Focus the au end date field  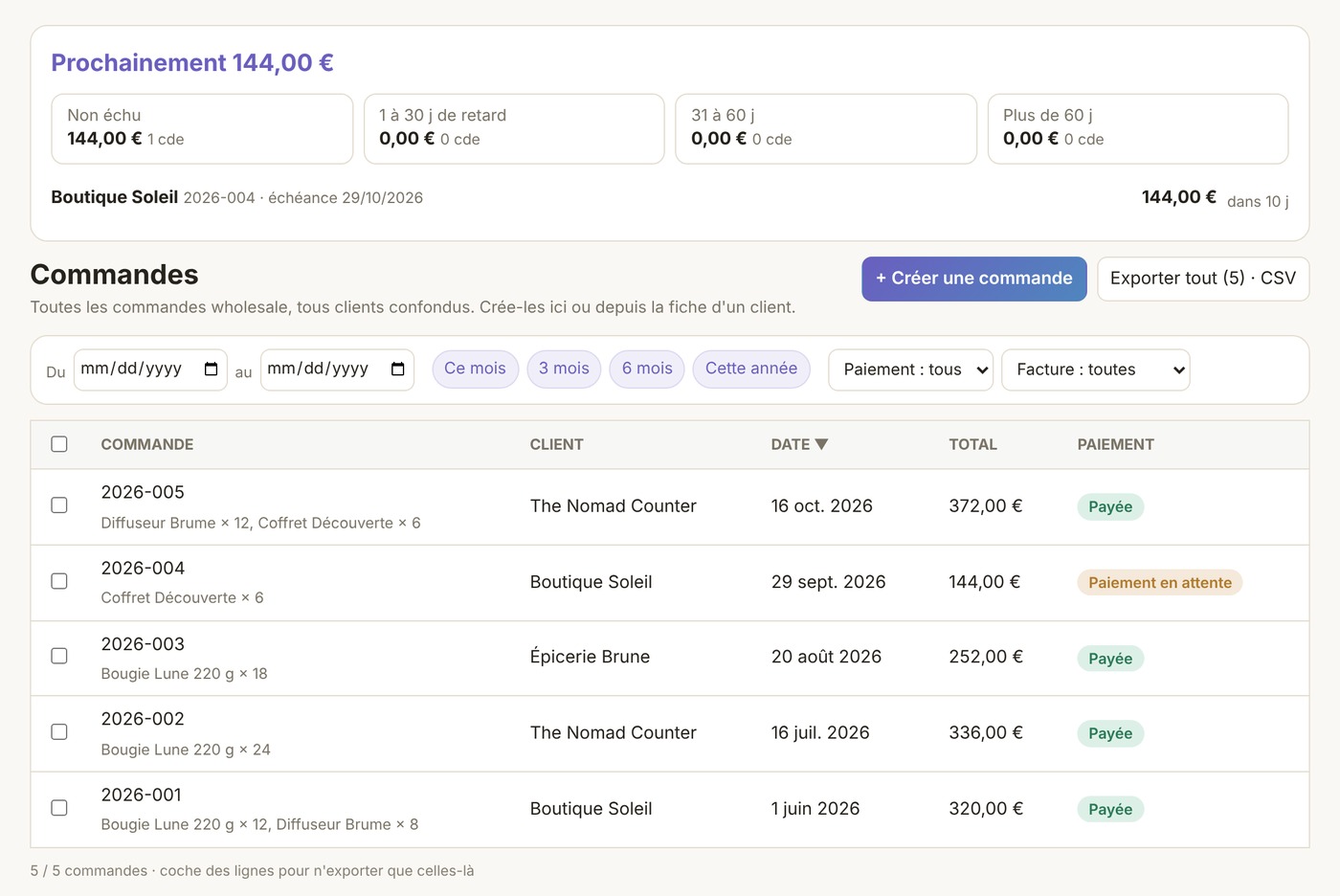[337, 370]
